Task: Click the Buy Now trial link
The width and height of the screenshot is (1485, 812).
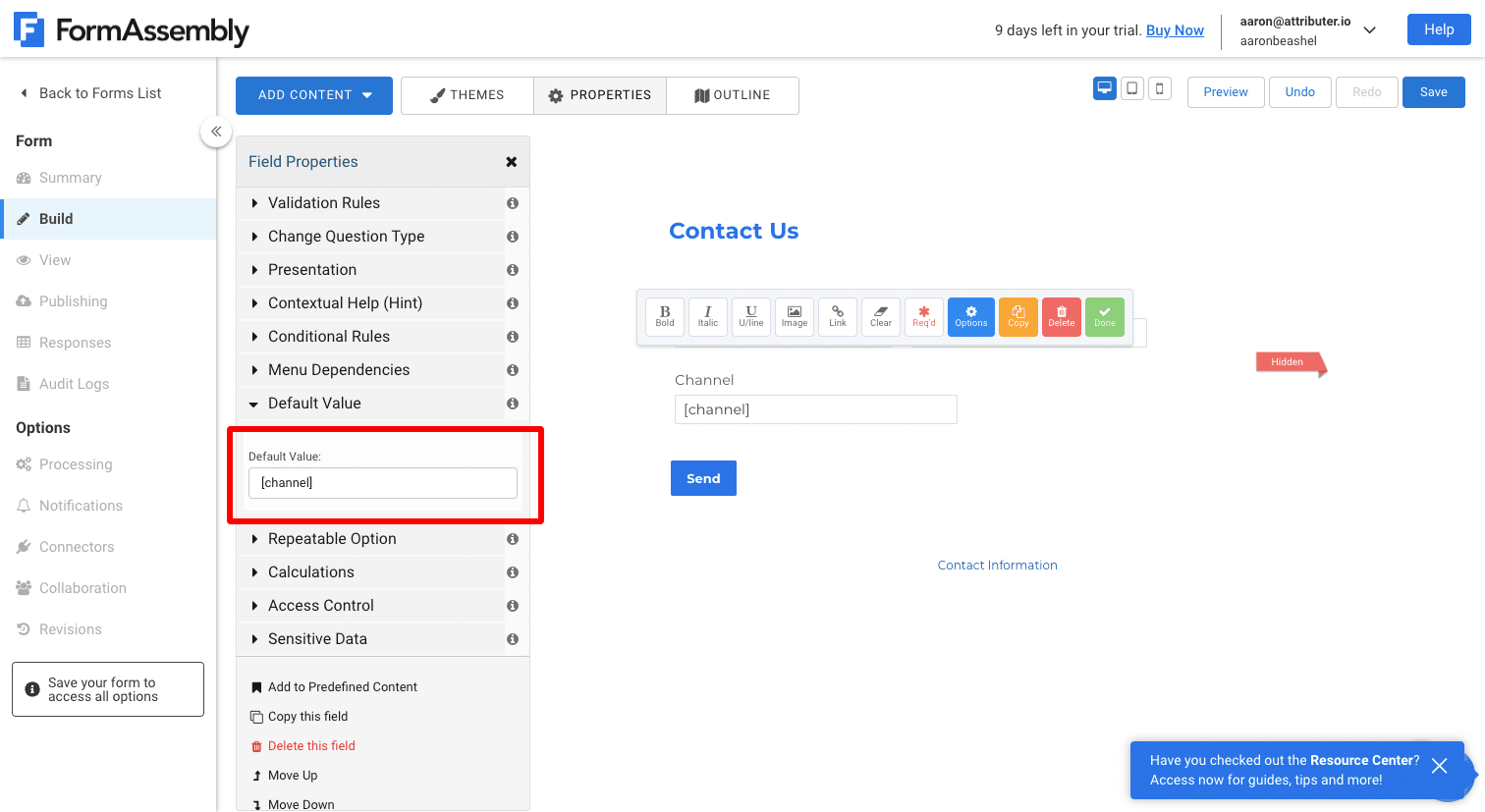Action: (x=1175, y=30)
